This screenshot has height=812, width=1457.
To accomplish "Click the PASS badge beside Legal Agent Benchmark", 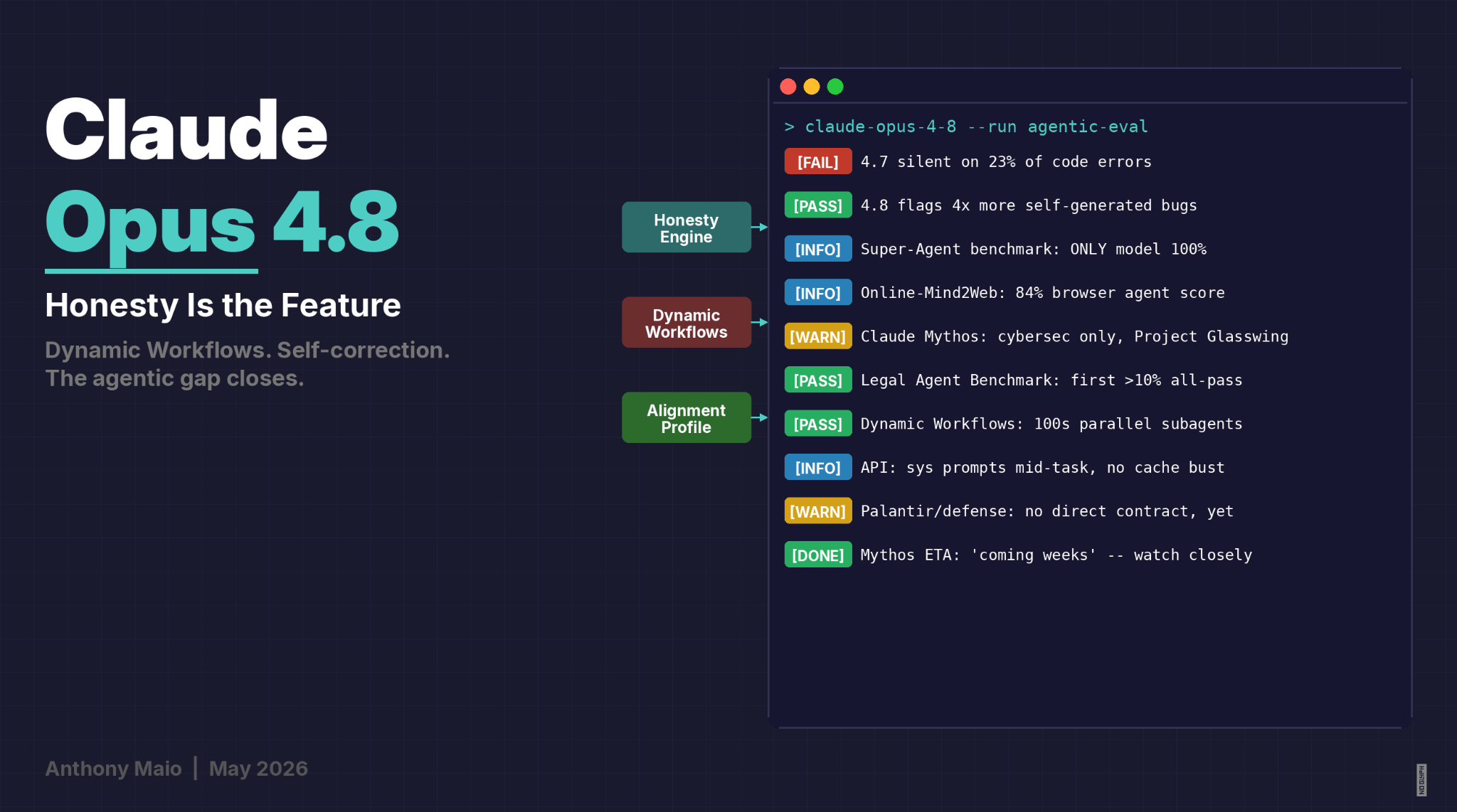I will pos(817,380).
